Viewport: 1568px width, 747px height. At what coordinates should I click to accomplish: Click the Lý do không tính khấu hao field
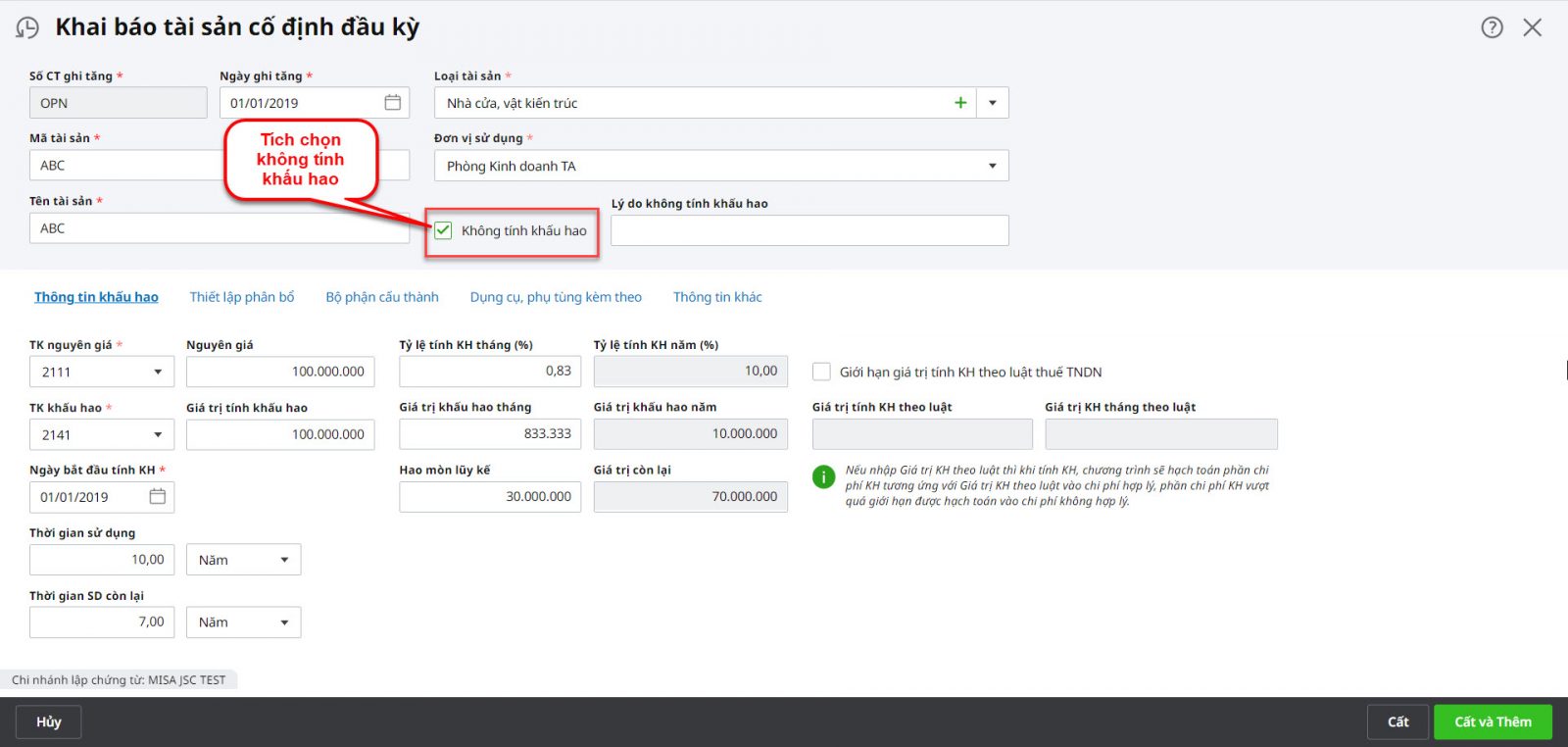[x=809, y=230]
